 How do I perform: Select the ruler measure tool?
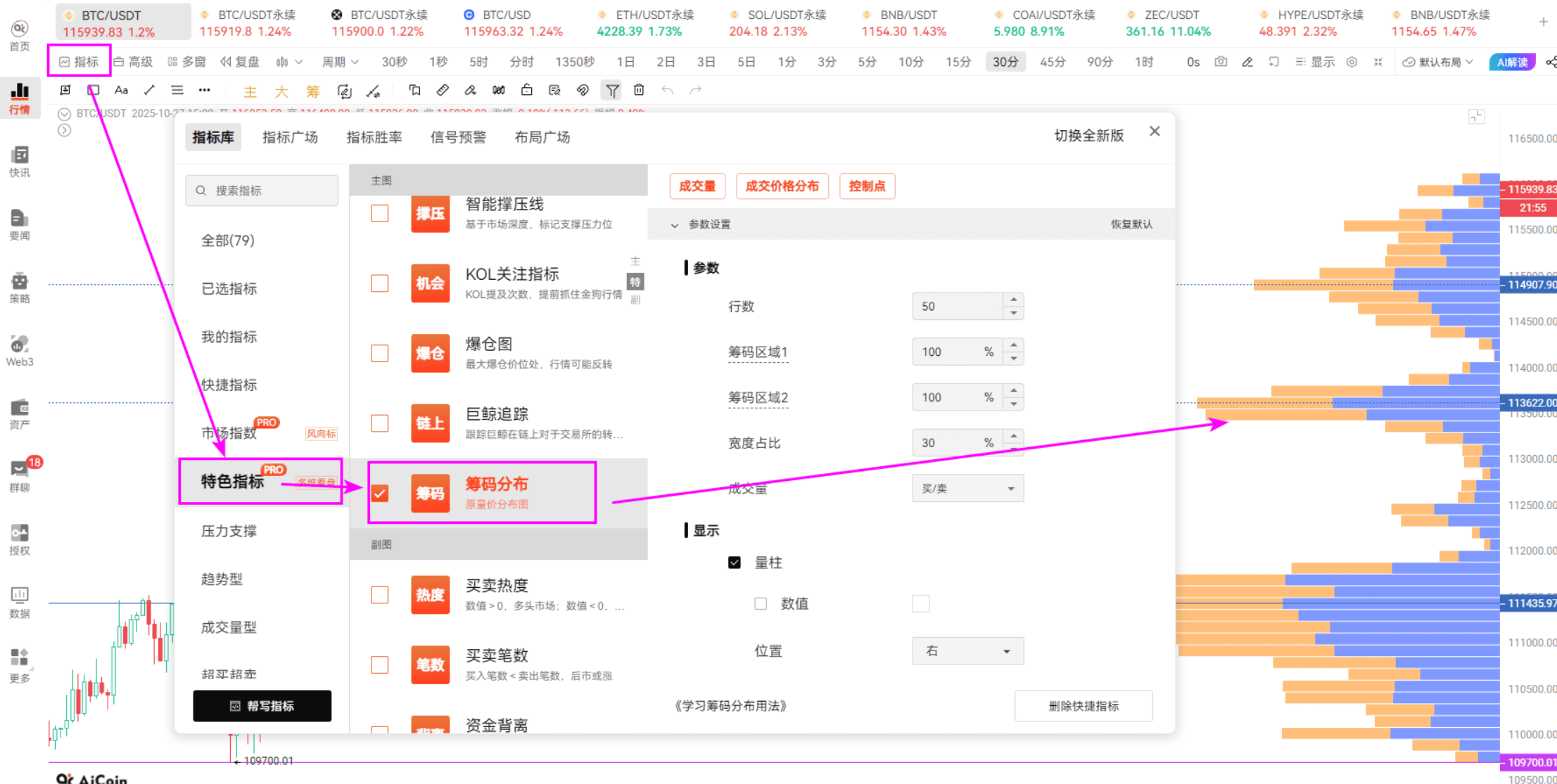(x=443, y=90)
